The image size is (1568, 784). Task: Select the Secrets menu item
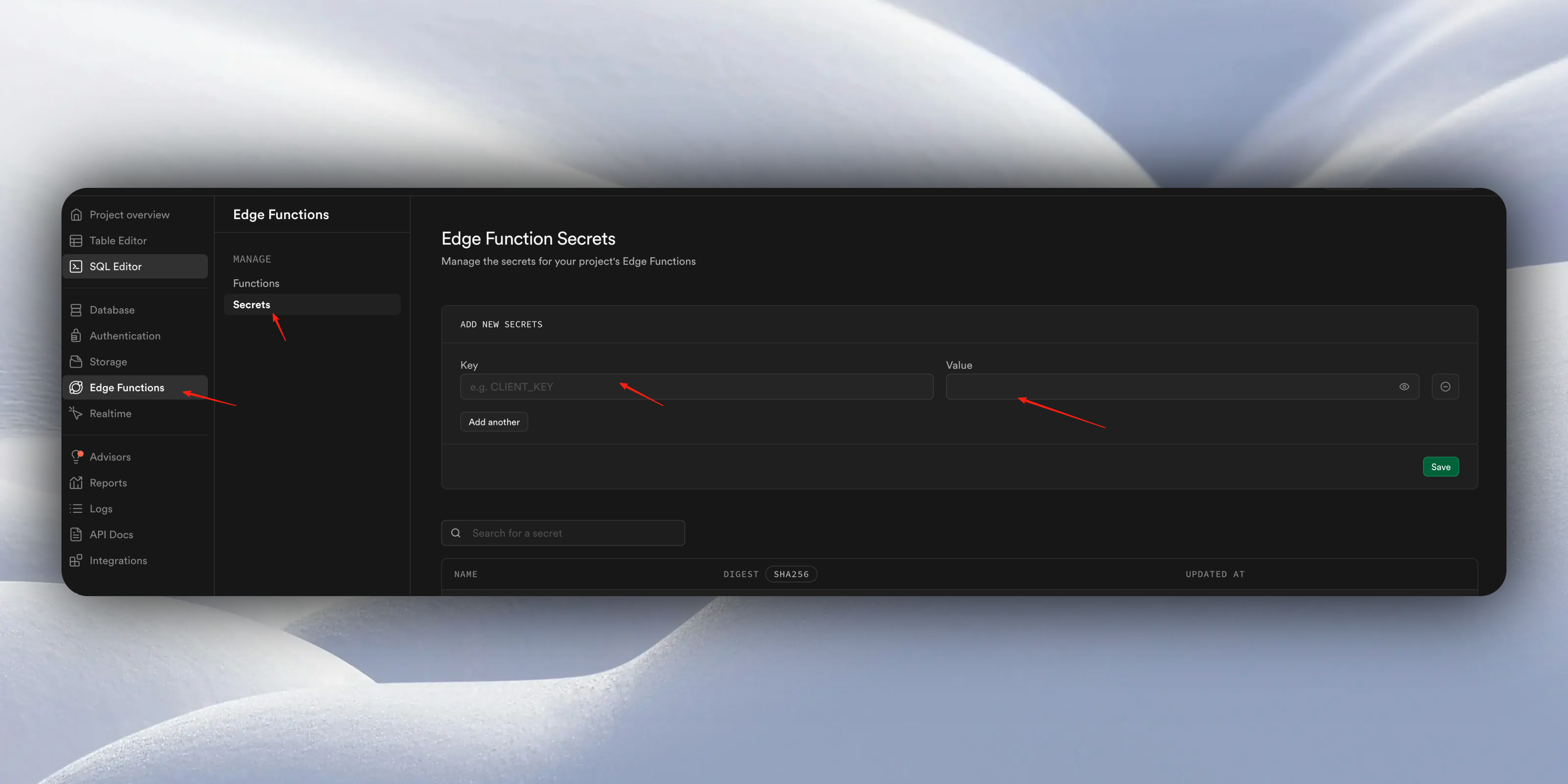pyautogui.click(x=251, y=305)
